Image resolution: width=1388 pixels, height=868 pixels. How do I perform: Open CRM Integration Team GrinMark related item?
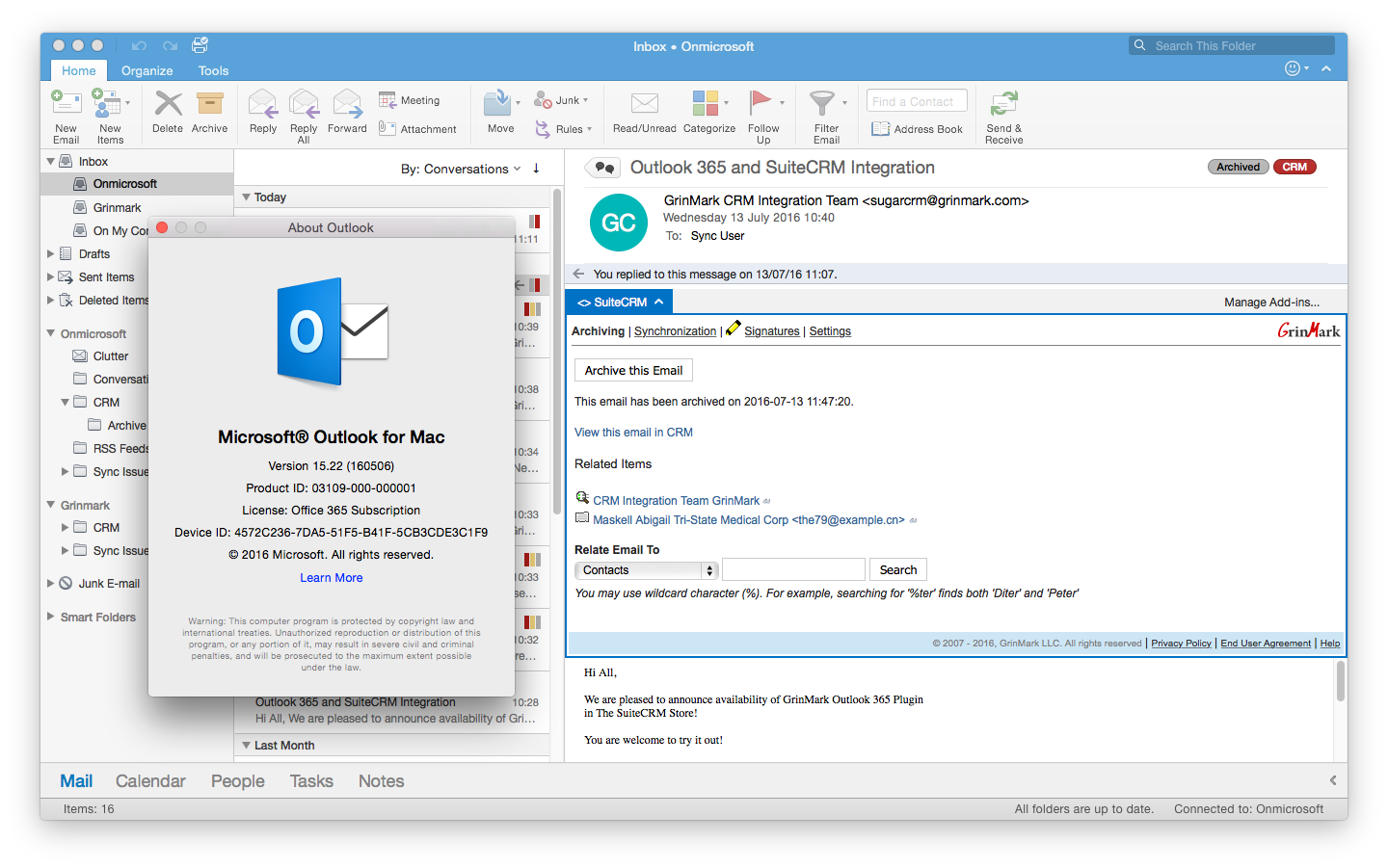tap(676, 501)
